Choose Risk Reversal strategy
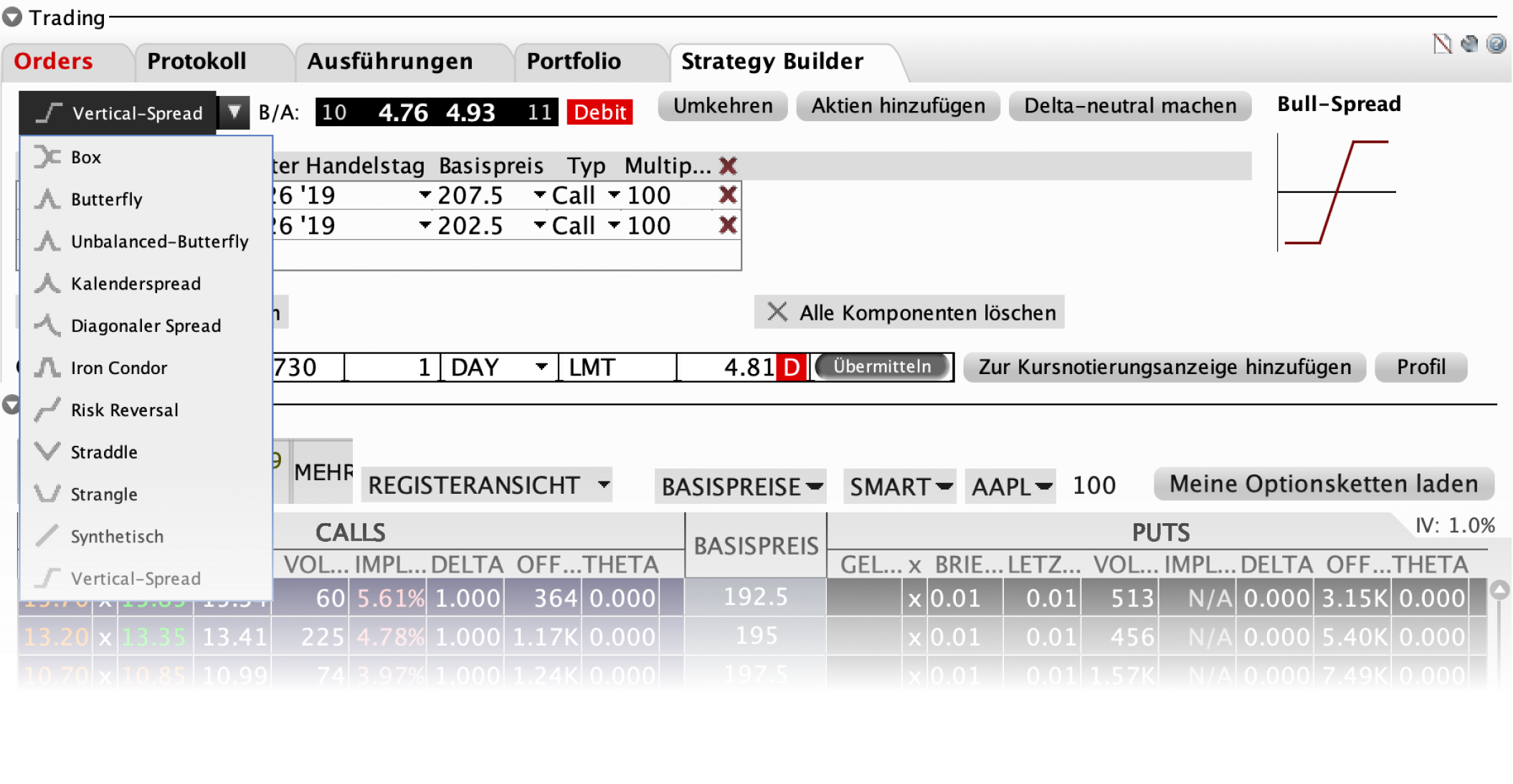The width and height of the screenshot is (1513, 784). pyautogui.click(x=146, y=410)
